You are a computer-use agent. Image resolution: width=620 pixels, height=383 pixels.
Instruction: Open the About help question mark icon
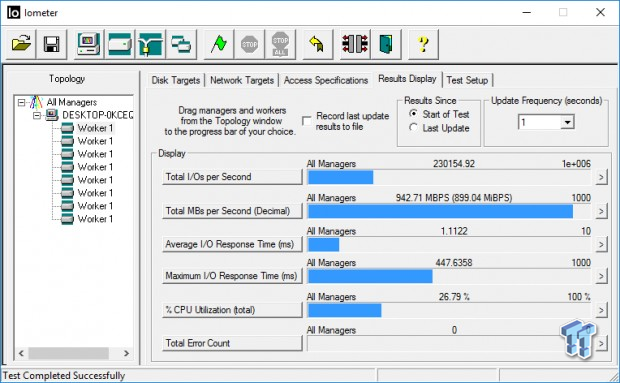point(423,44)
